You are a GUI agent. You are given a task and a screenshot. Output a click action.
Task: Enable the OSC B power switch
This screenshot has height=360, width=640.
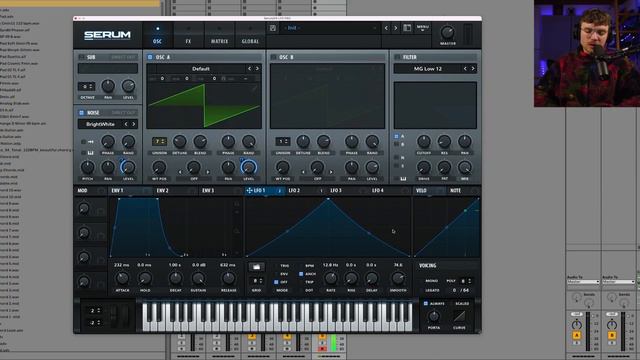pos(274,57)
